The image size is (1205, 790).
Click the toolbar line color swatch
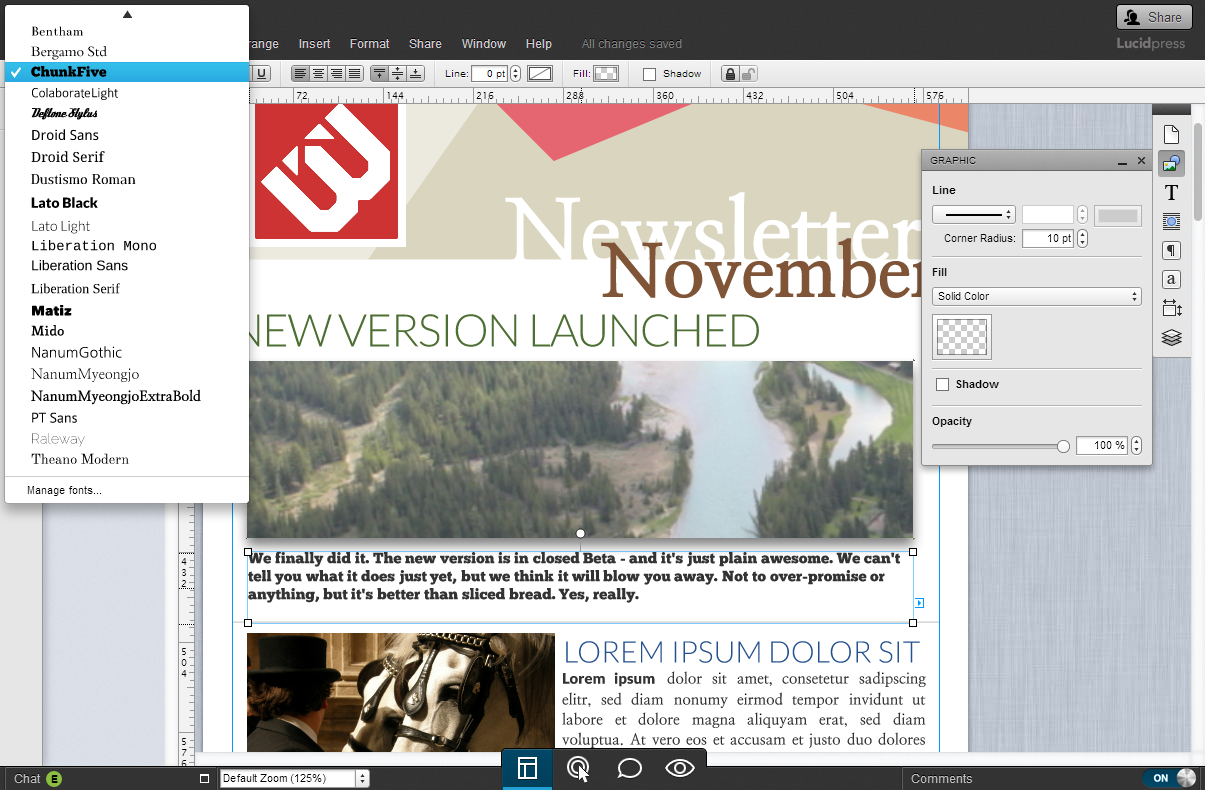pos(540,73)
